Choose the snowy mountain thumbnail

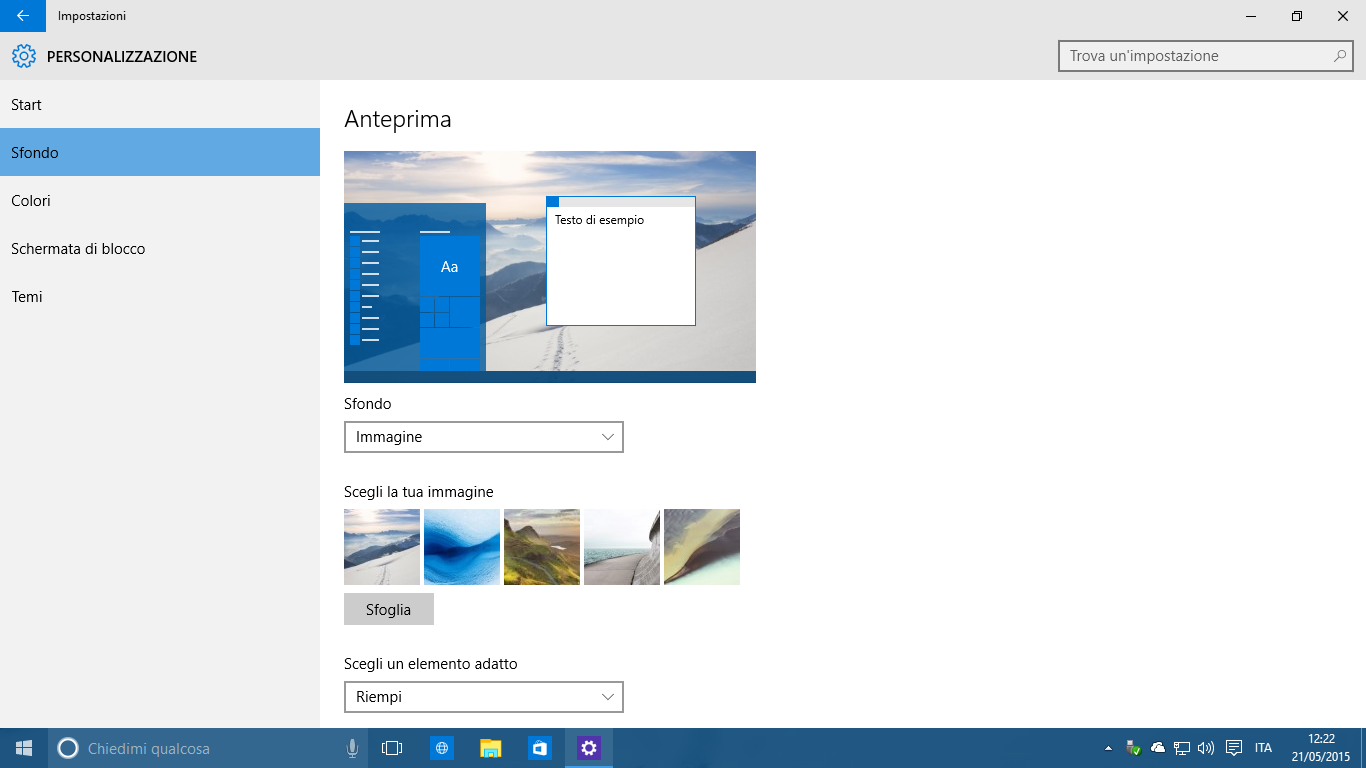click(x=382, y=547)
